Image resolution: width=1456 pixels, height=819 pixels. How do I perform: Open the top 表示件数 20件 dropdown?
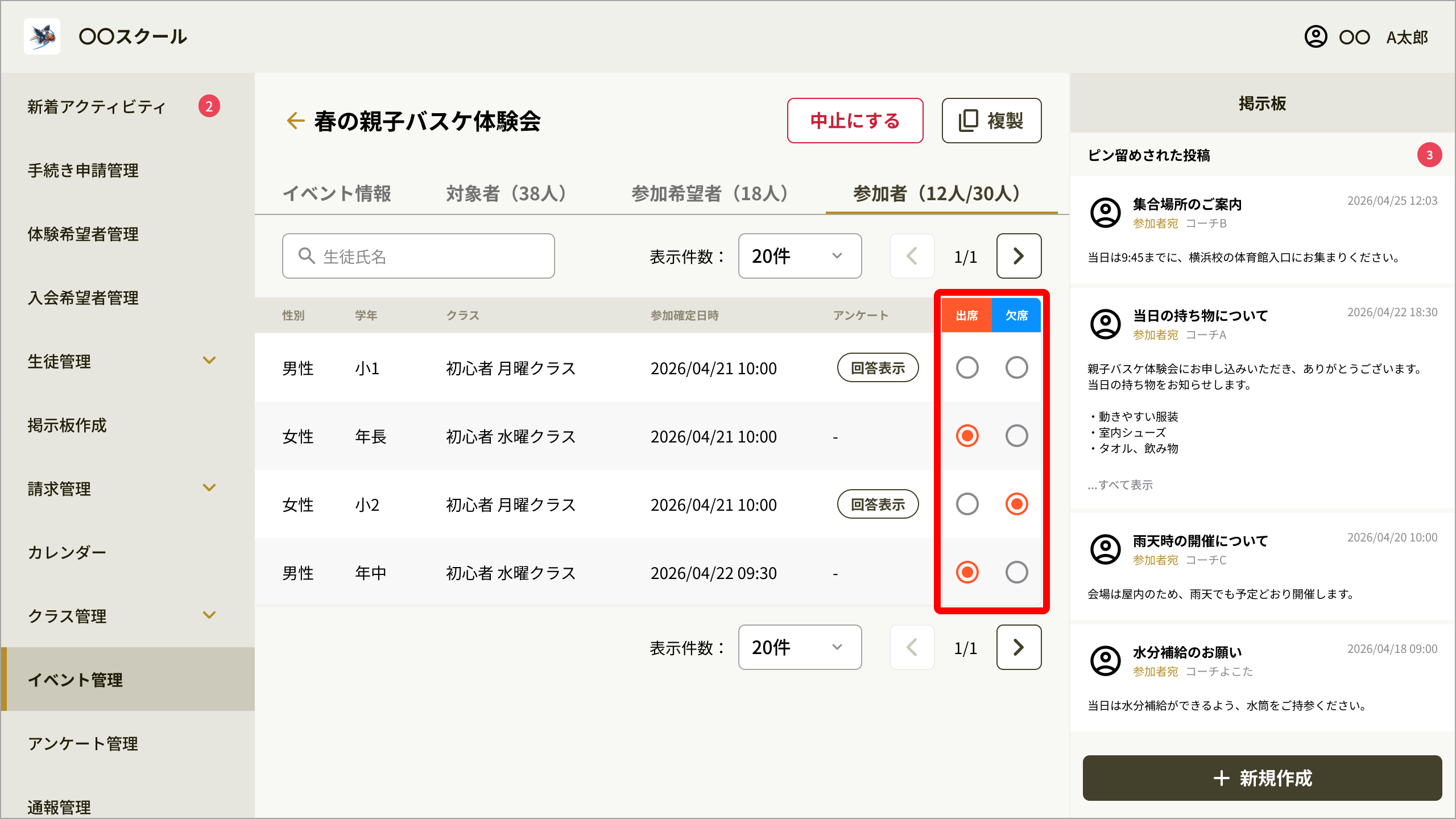[x=800, y=256]
